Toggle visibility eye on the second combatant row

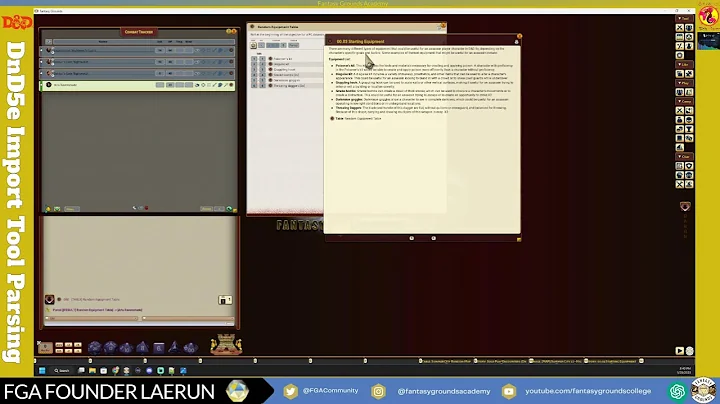(x=197, y=62)
